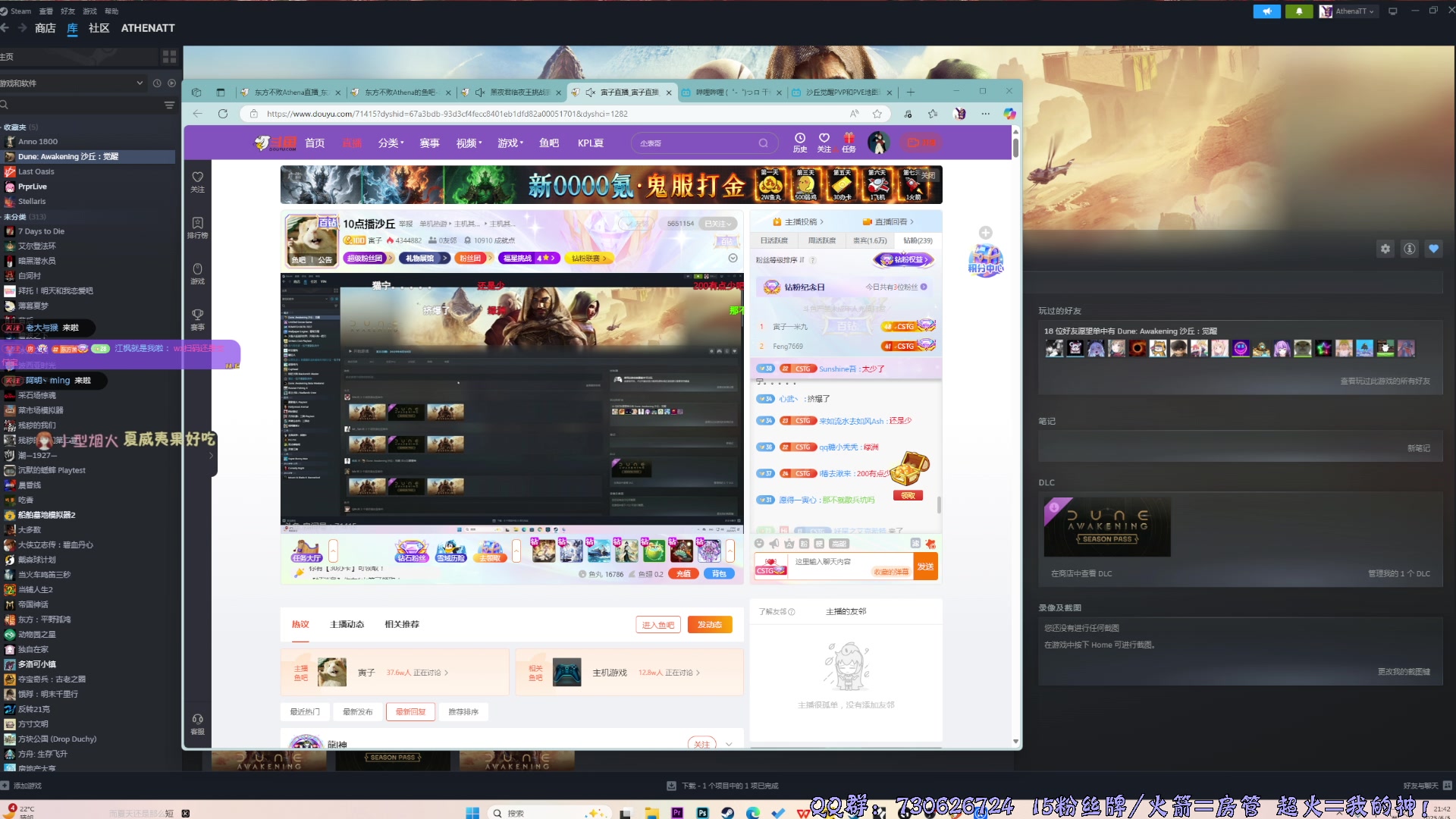The width and height of the screenshot is (1456, 819).
Task: Click 充值 recharge button
Action: 683,574
